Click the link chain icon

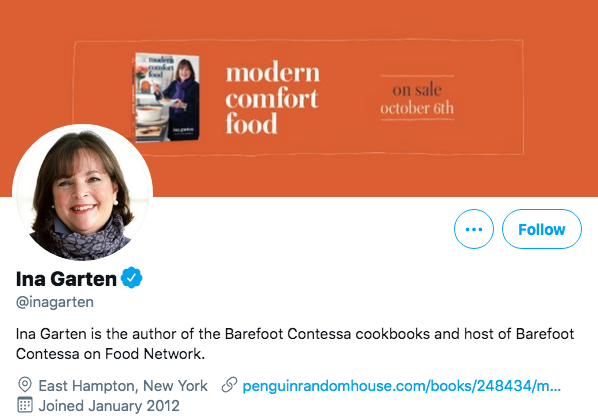point(229,385)
